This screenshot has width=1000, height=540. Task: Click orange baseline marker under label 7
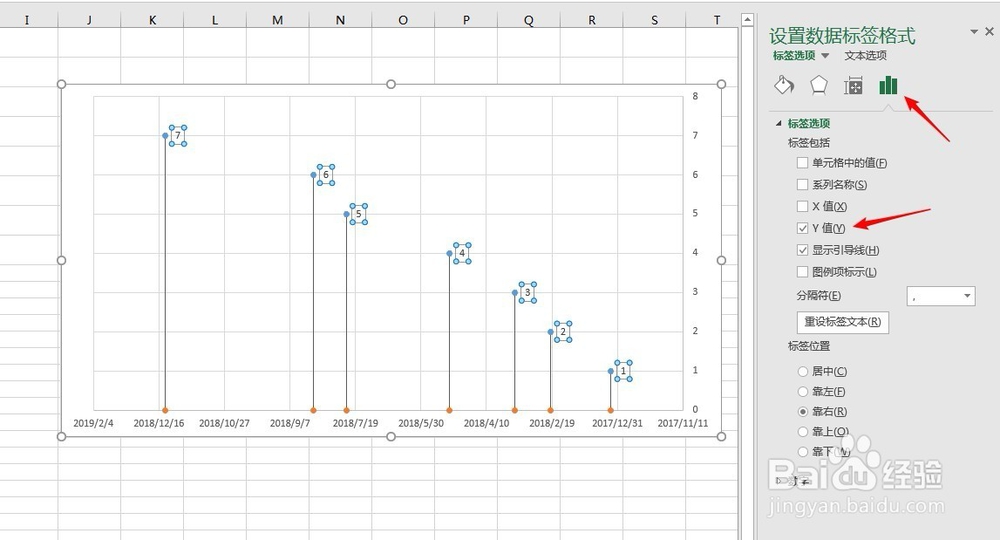coord(165,410)
